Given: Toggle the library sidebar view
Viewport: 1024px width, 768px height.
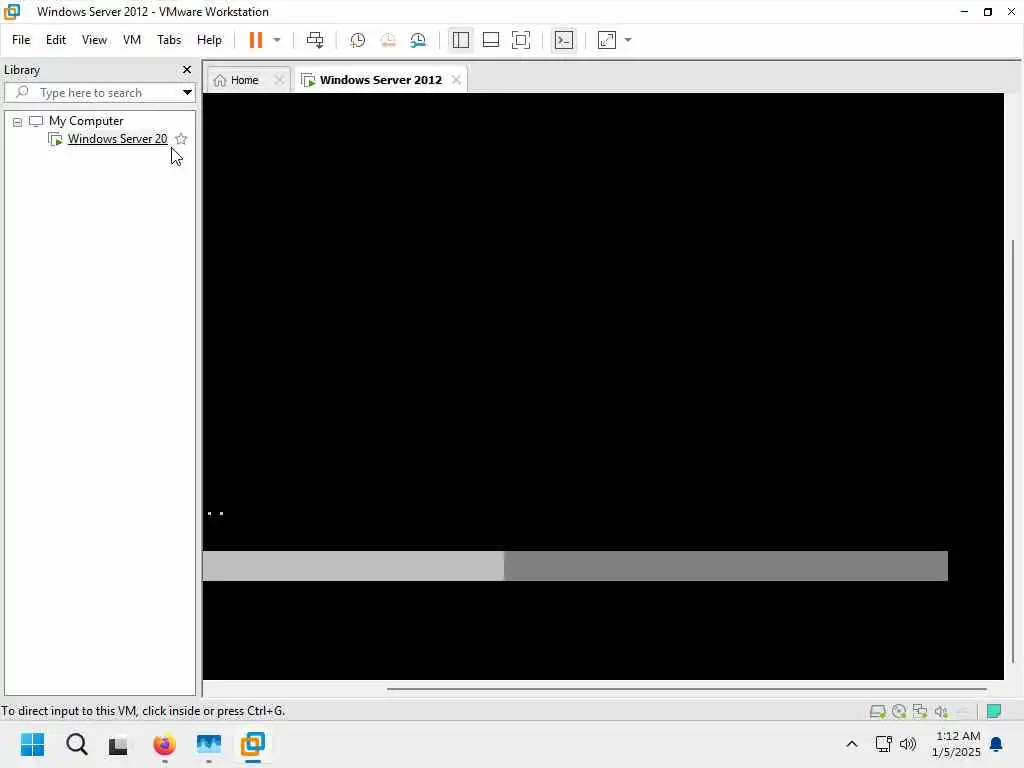Looking at the screenshot, I should tap(460, 40).
